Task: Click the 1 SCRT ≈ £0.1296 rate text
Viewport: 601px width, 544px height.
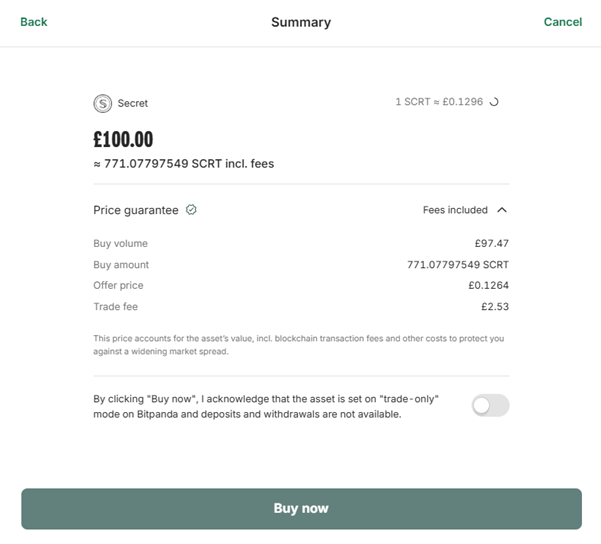Action: (439, 102)
